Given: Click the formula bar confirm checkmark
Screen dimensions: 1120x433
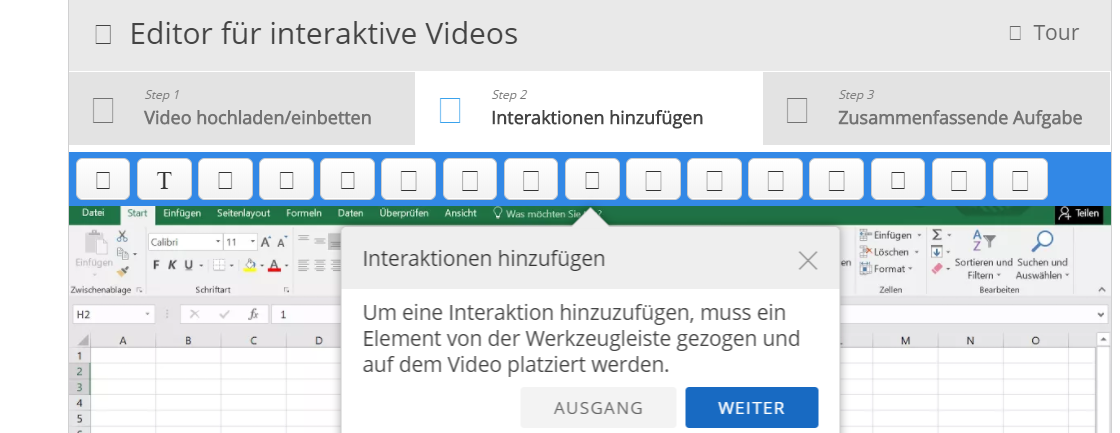Looking at the screenshot, I should 224,314.
